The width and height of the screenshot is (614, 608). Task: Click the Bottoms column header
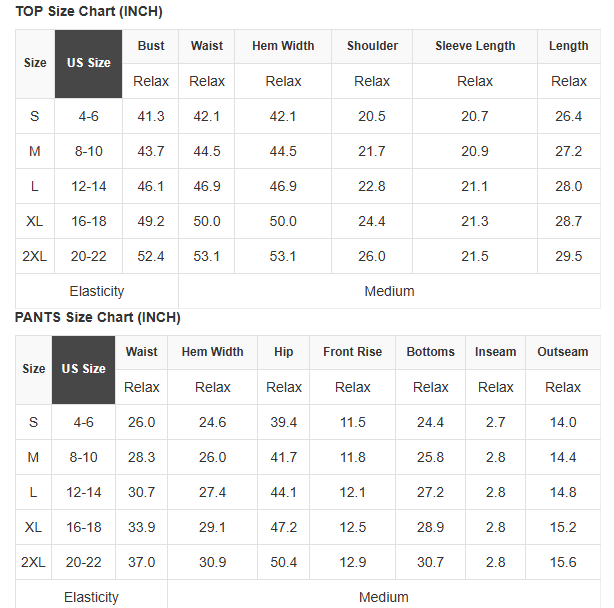[x=430, y=352]
